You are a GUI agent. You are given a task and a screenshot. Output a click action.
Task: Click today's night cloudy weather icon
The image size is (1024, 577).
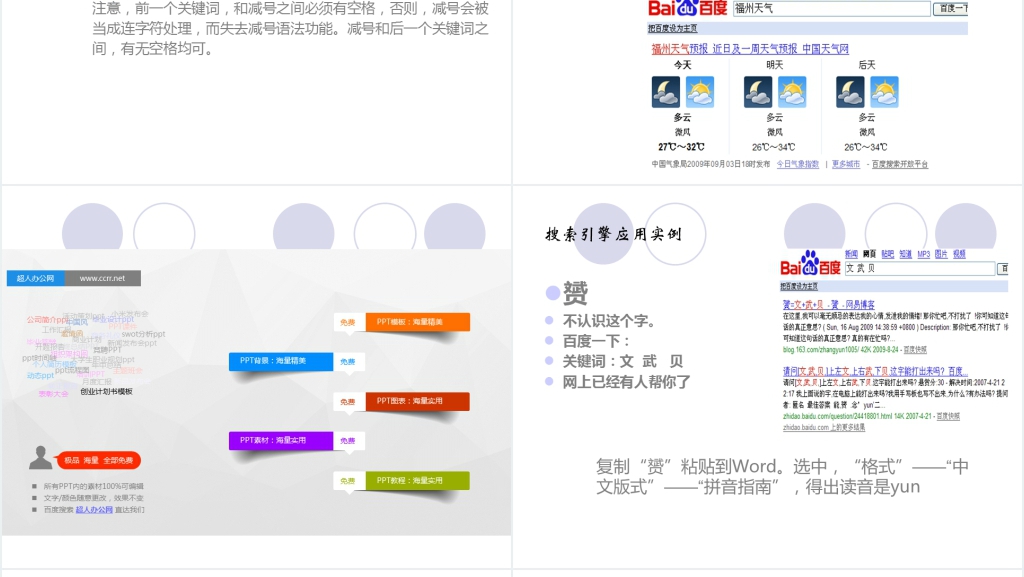click(666, 92)
